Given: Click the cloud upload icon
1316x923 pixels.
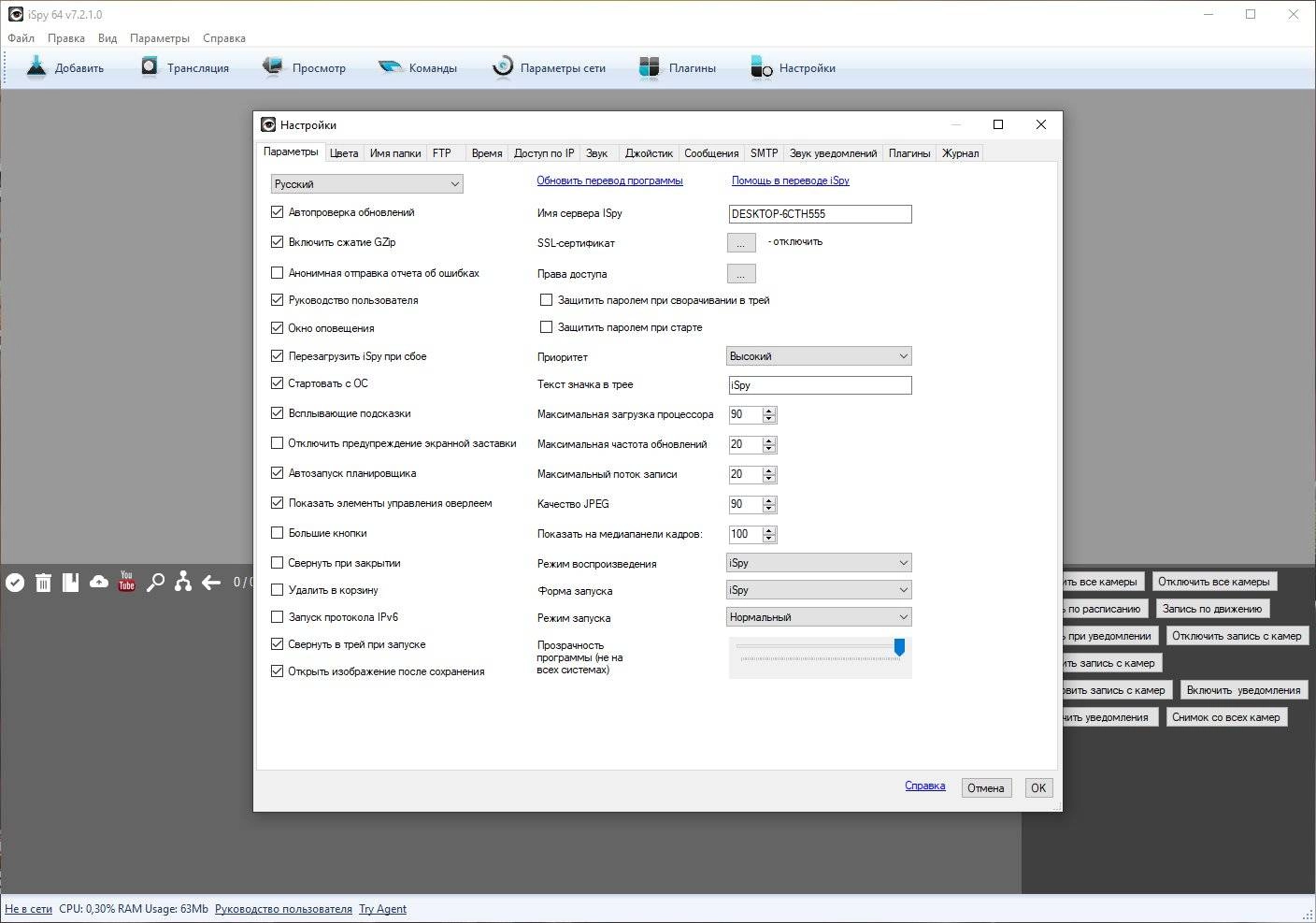Looking at the screenshot, I should pos(99,582).
